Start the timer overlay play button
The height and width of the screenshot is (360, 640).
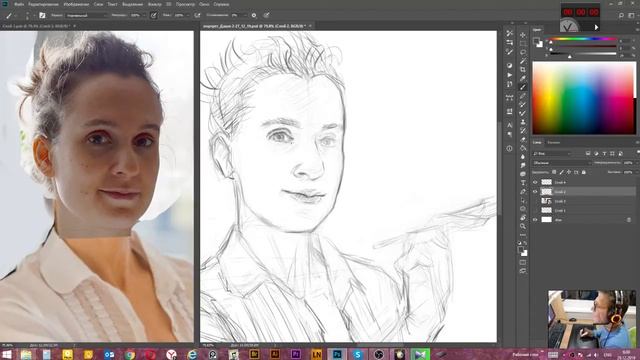[596, 27]
